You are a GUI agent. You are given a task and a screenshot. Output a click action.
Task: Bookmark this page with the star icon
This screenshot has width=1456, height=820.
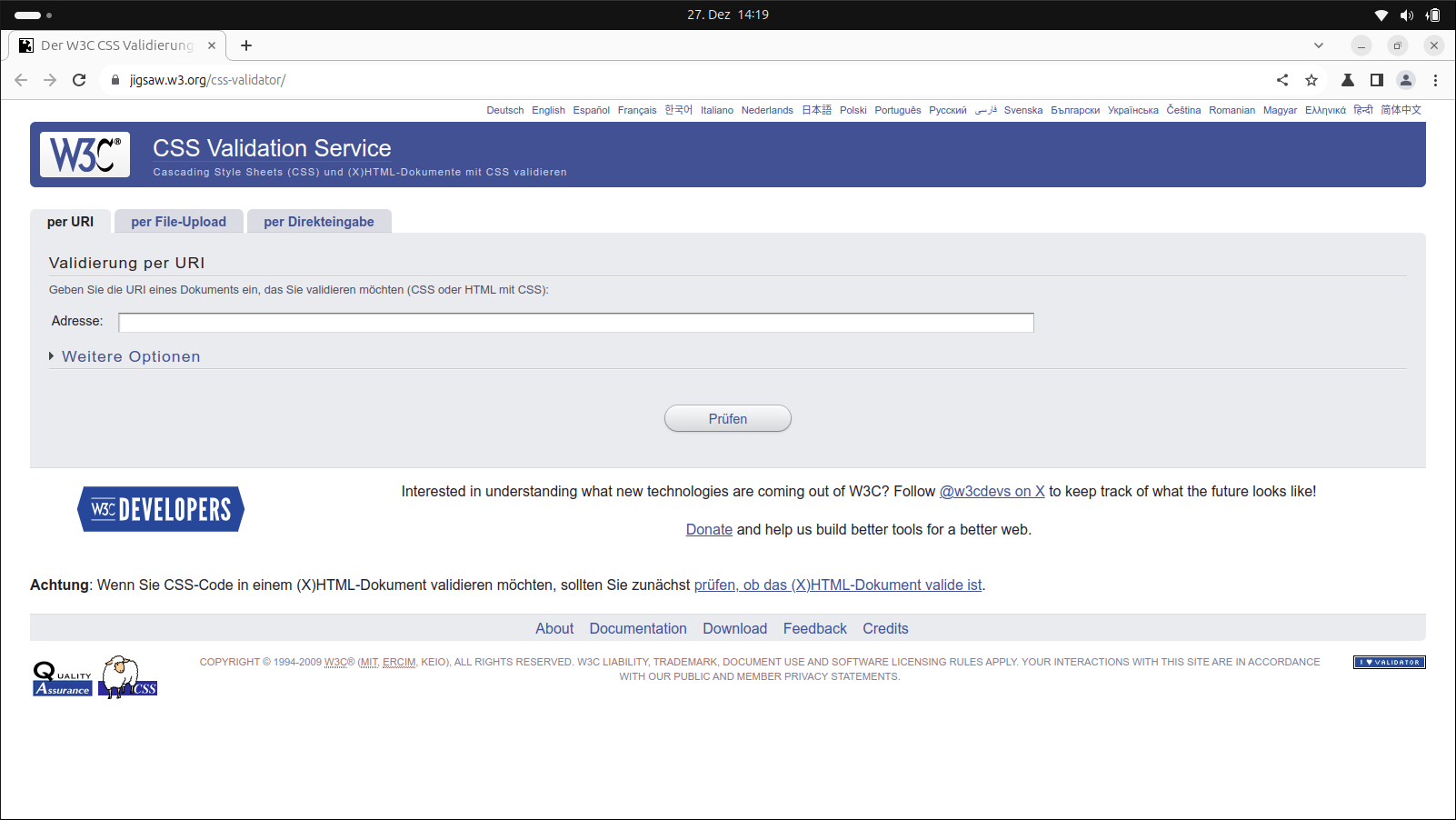point(1311,80)
